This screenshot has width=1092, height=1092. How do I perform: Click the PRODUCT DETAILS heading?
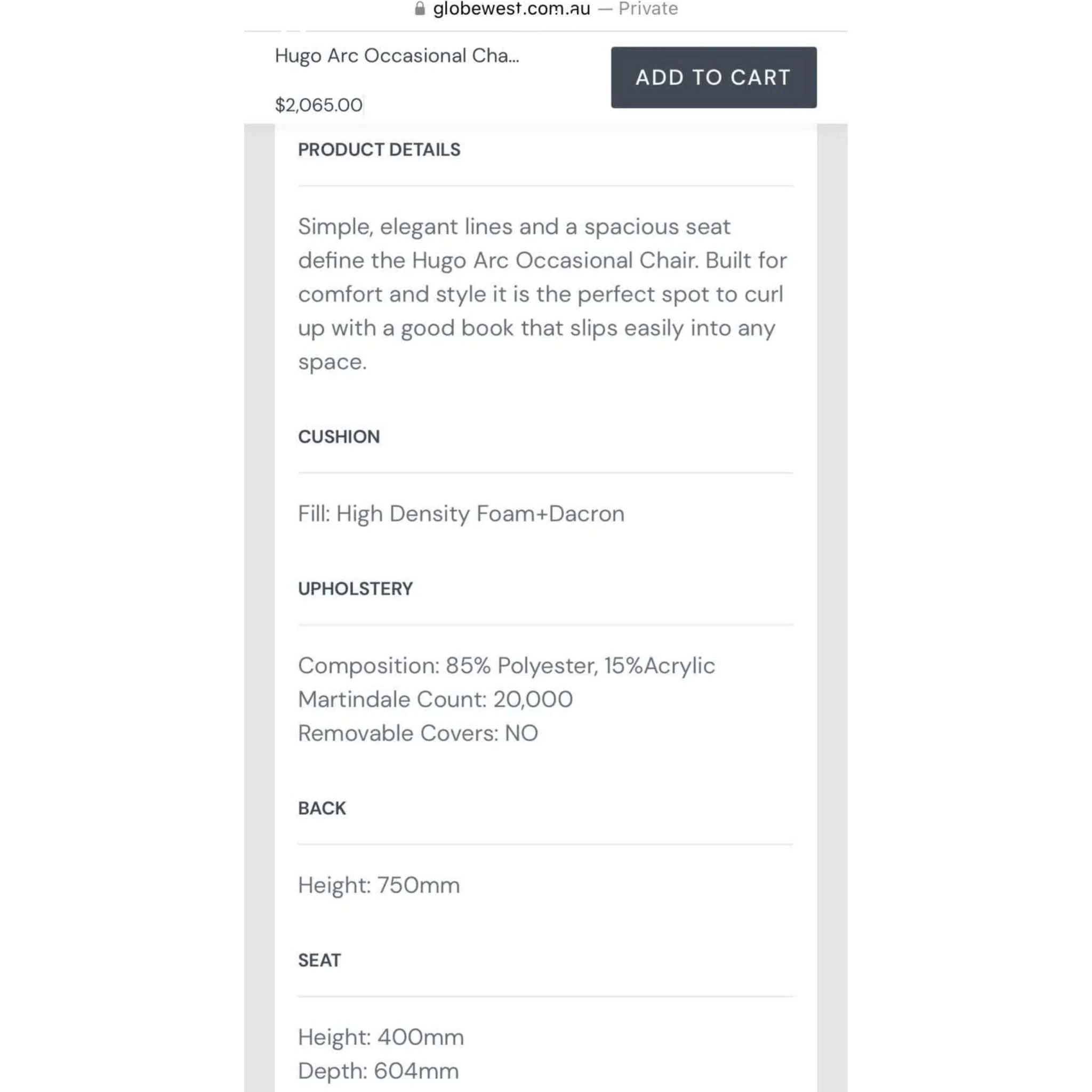point(379,150)
